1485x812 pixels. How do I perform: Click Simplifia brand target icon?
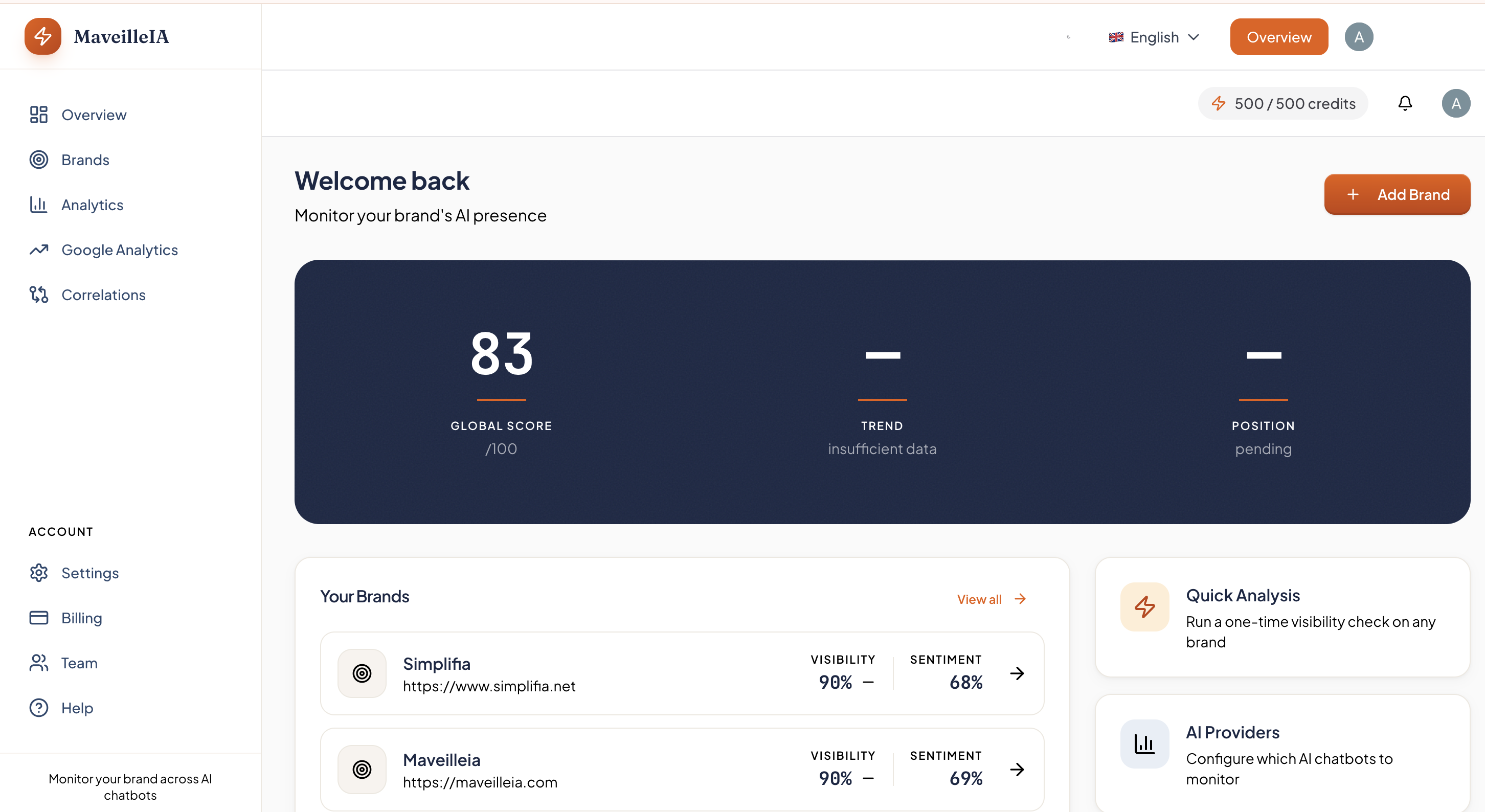tap(362, 673)
